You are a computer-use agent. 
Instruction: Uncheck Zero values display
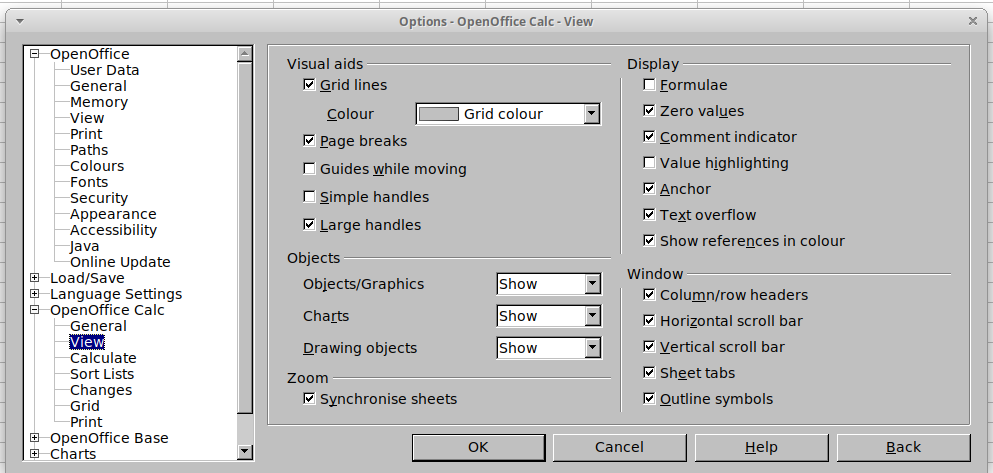coord(649,110)
